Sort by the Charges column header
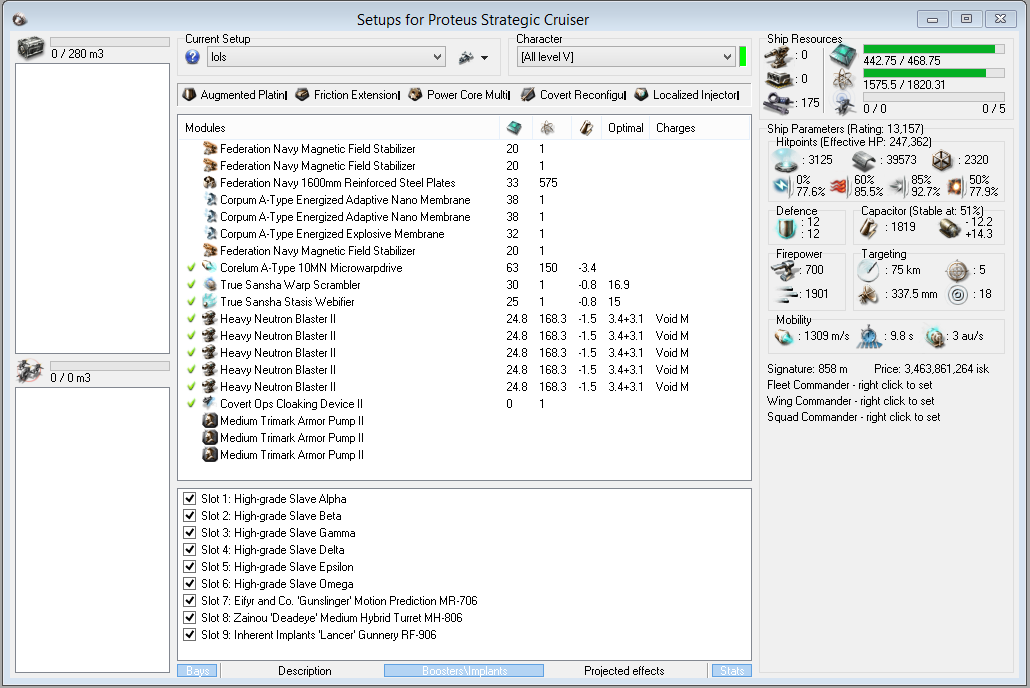The image size is (1030, 688). pos(675,128)
